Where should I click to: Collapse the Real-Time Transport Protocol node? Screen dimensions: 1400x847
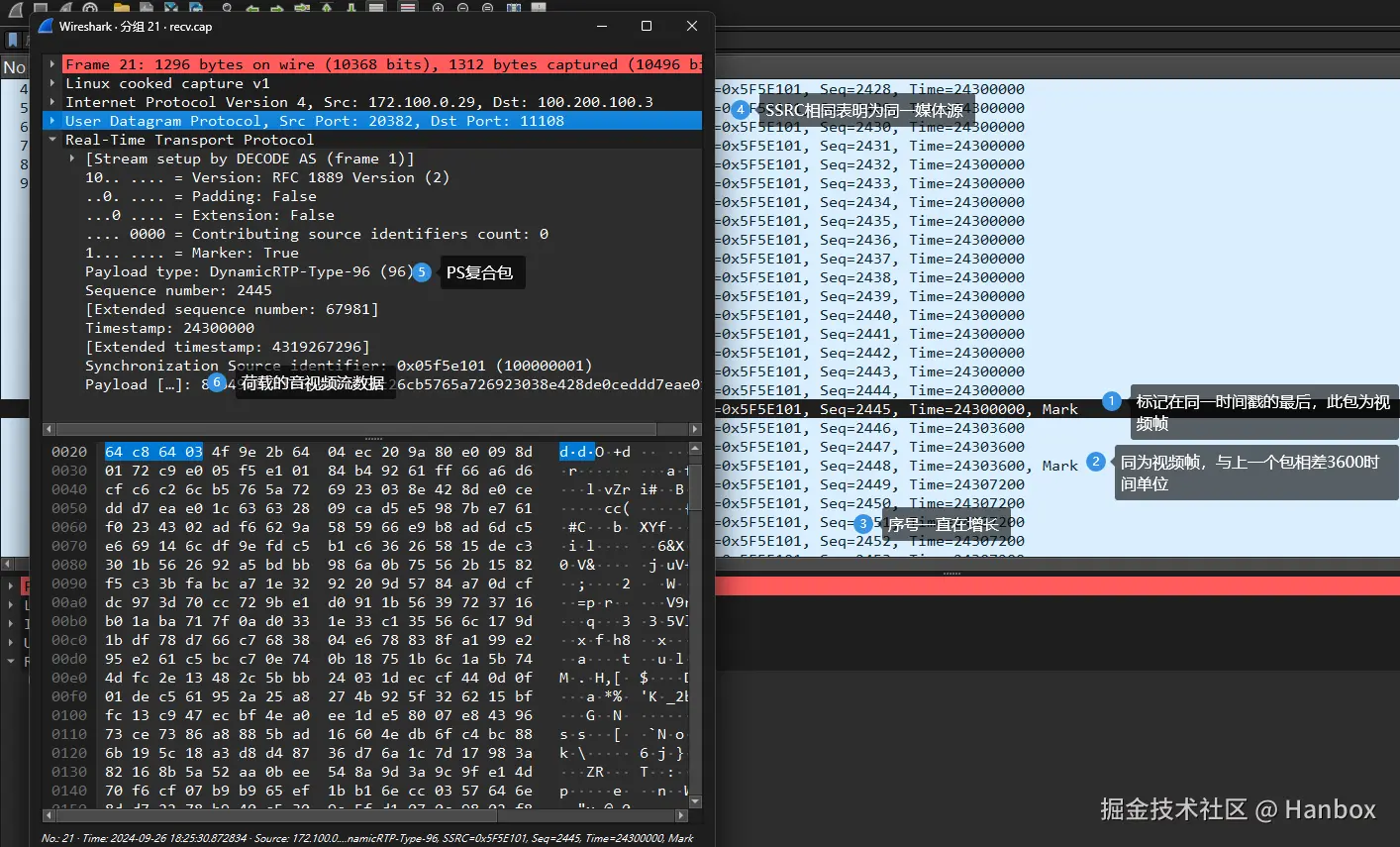[52, 140]
